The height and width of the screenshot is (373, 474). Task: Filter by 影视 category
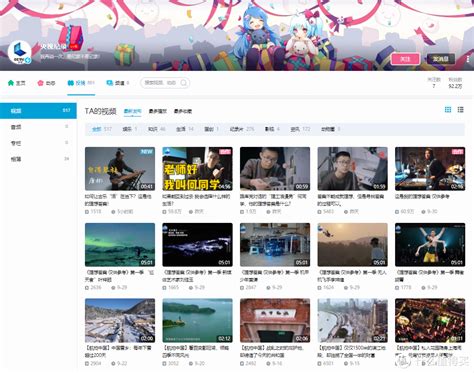[272, 129]
